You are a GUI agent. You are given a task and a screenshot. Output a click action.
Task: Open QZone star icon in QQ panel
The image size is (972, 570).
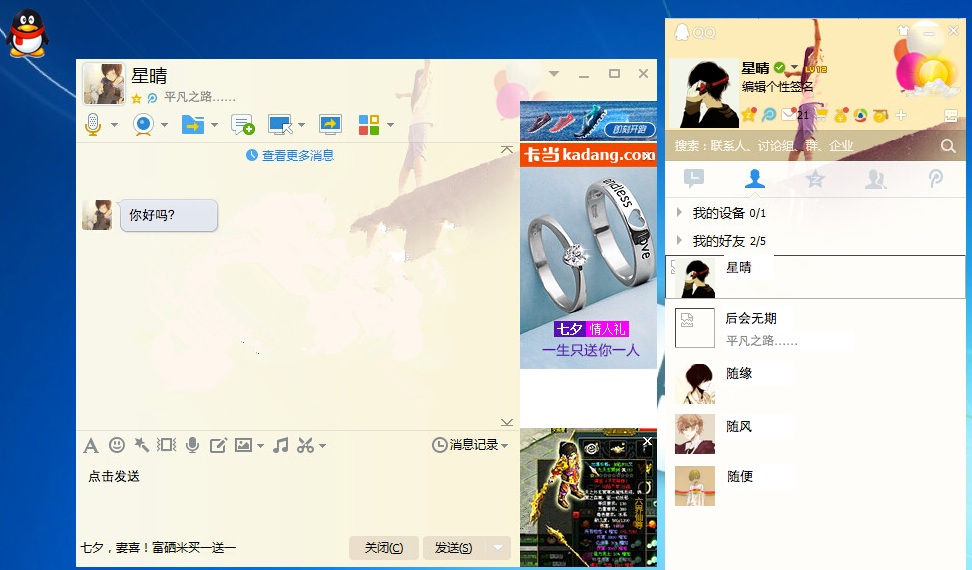click(749, 115)
